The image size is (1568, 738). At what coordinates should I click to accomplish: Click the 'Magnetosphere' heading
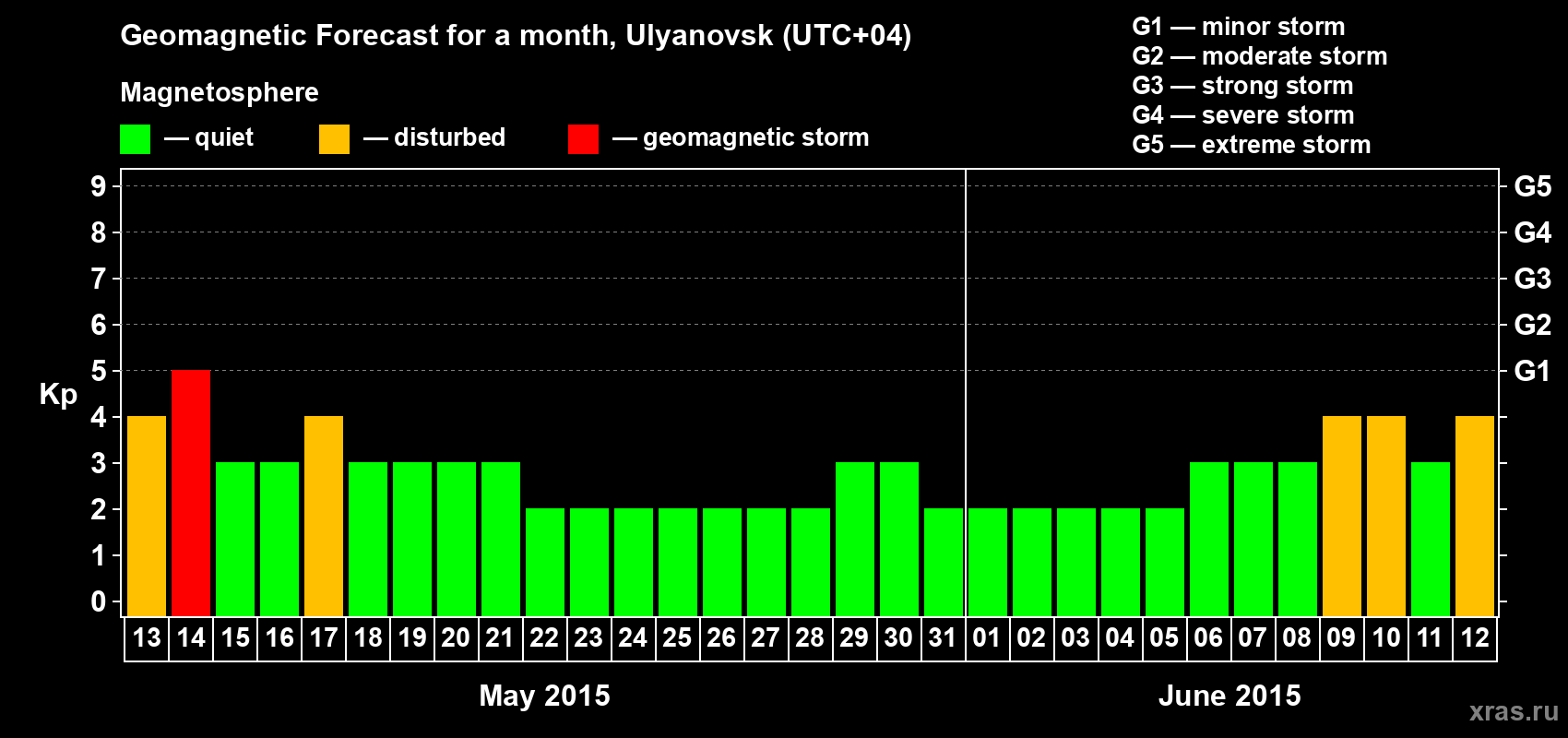[220, 93]
